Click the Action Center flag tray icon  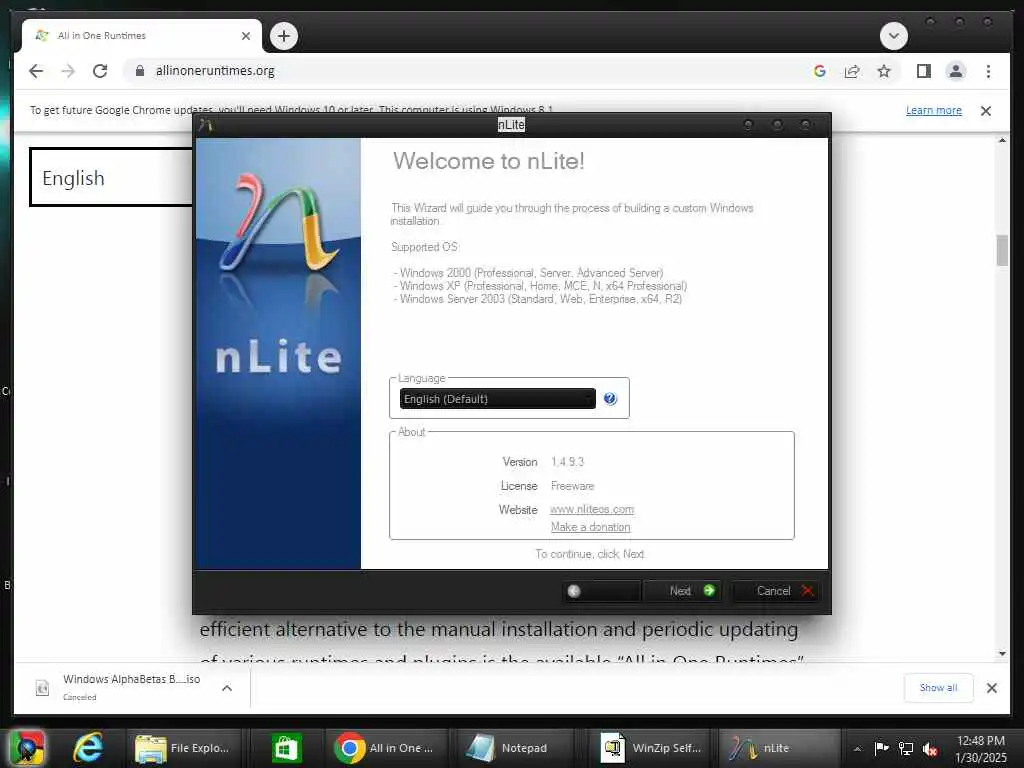881,748
